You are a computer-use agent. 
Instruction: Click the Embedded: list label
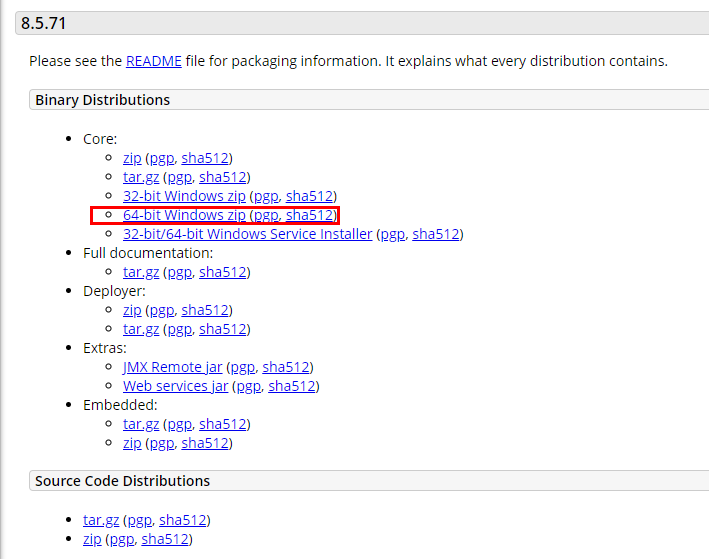click(x=120, y=405)
